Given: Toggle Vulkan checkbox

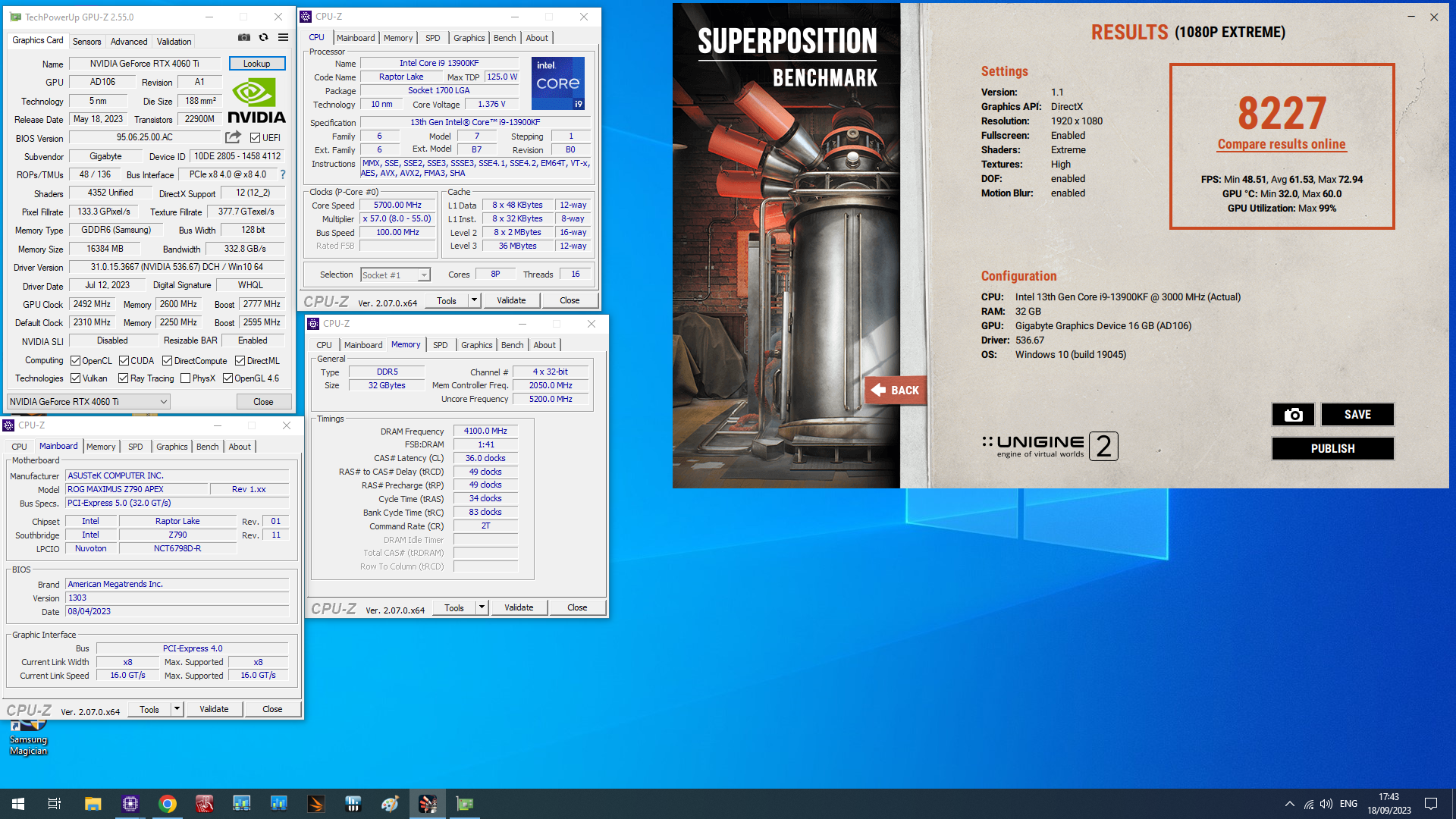Looking at the screenshot, I should (x=76, y=378).
